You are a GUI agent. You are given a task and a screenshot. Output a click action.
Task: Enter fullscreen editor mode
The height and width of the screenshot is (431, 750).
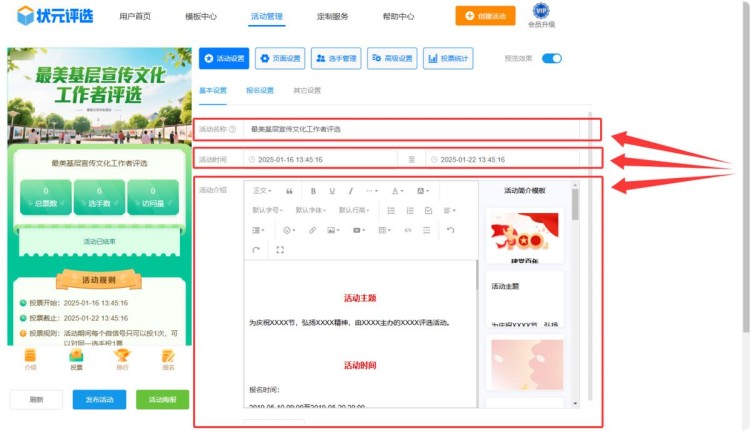[x=279, y=250]
